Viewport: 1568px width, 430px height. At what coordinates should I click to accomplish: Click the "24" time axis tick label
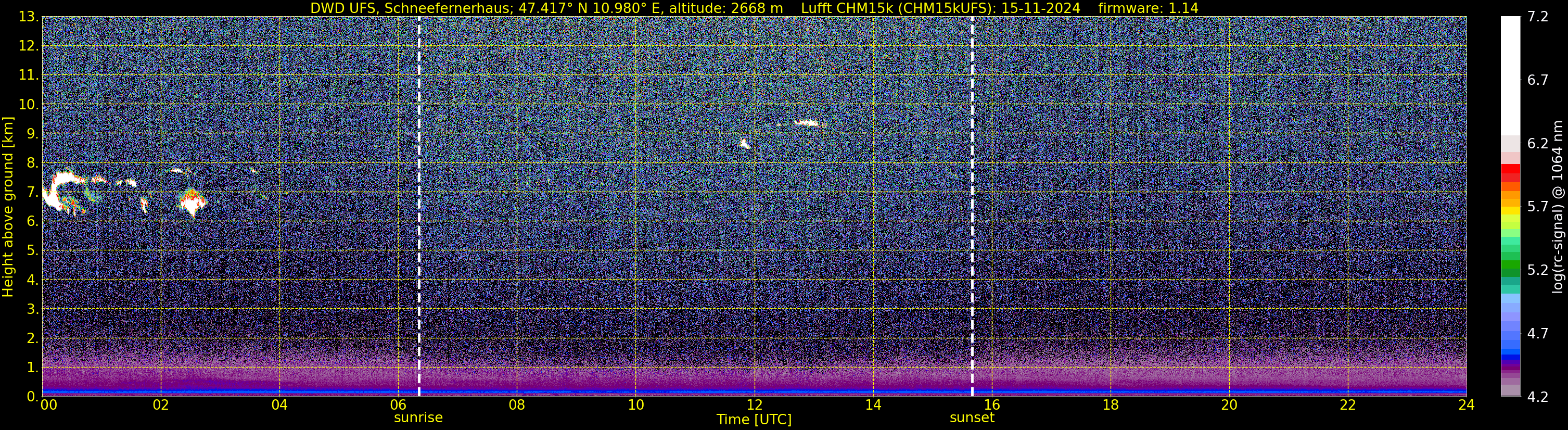pos(1467,404)
